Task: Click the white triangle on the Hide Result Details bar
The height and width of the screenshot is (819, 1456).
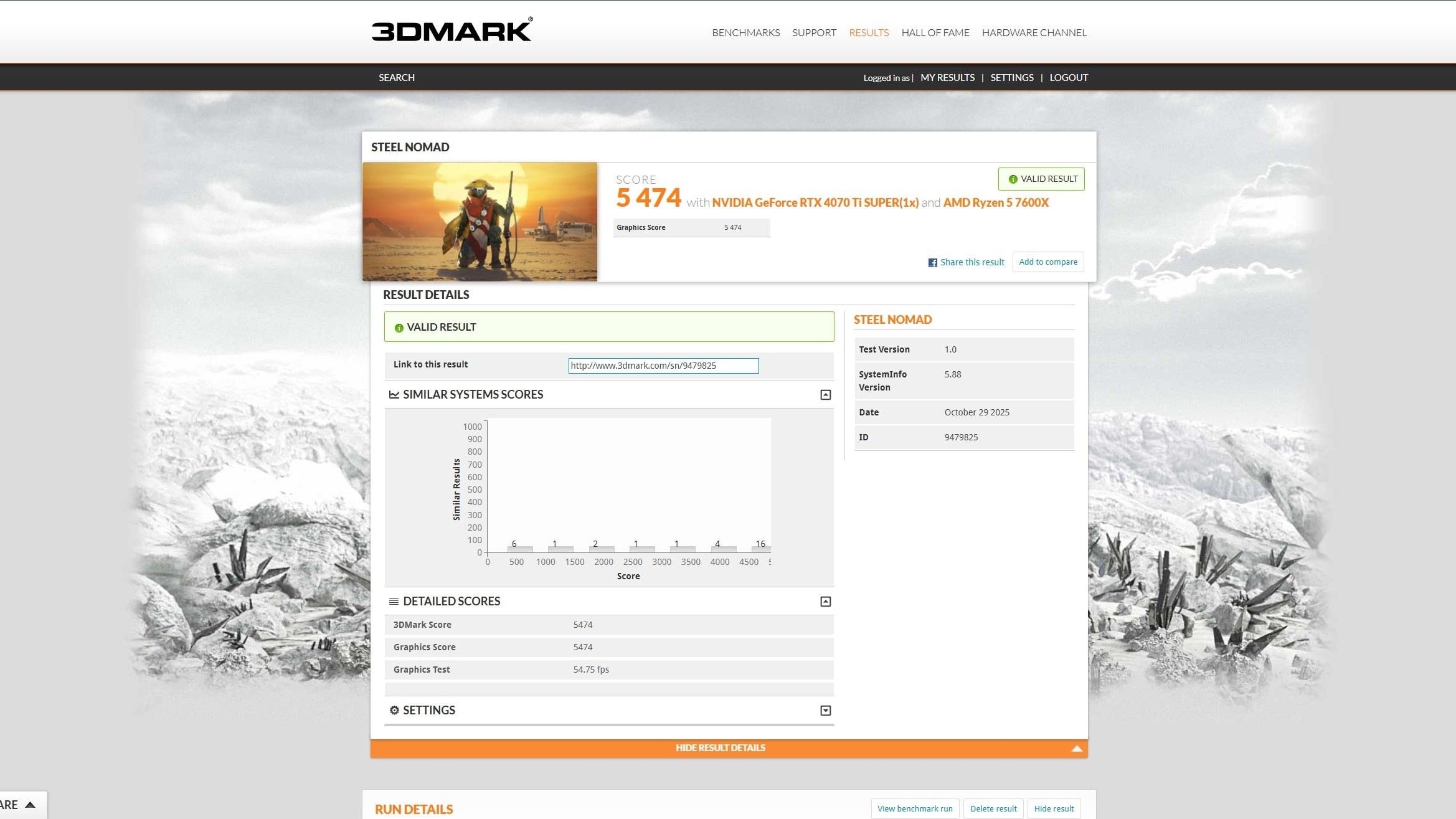Action: coord(1076,749)
